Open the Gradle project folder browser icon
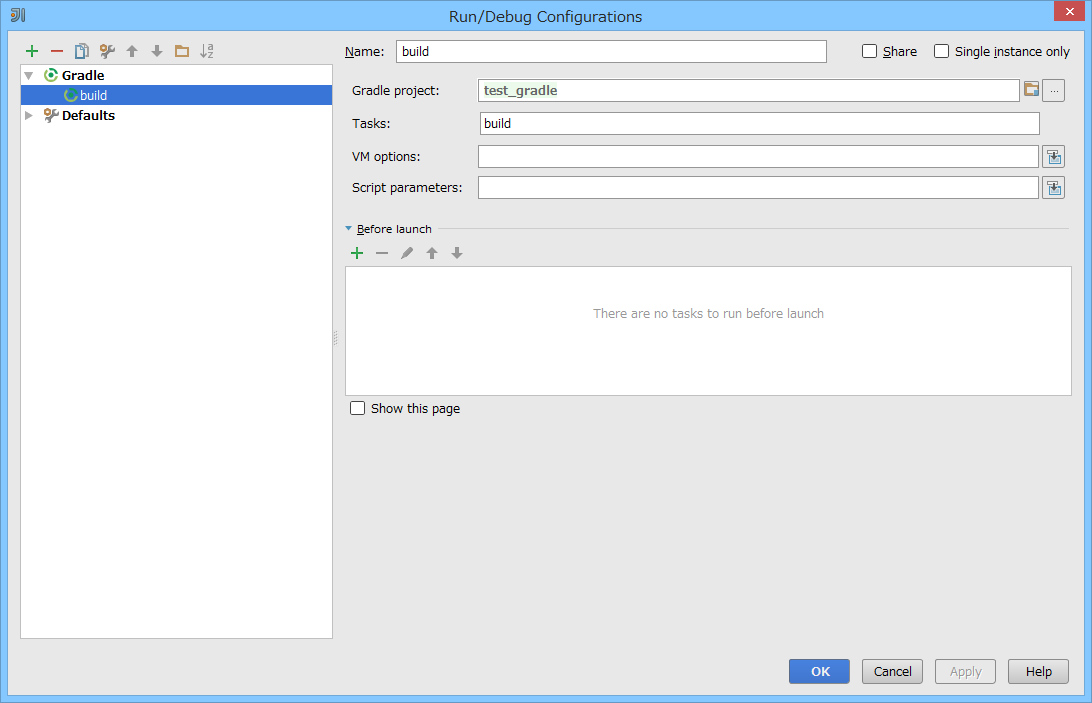This screenshot has width=1092, height=703. 1031,90
